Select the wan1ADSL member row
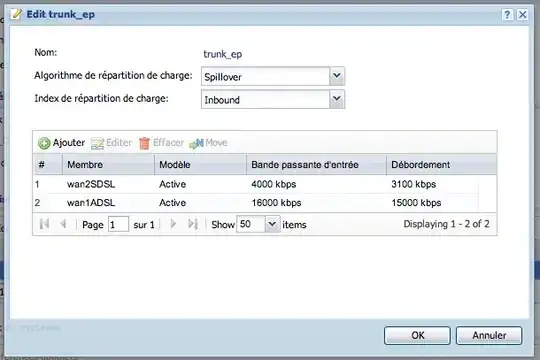The image size is (540, 360). (x=264, y=203)
